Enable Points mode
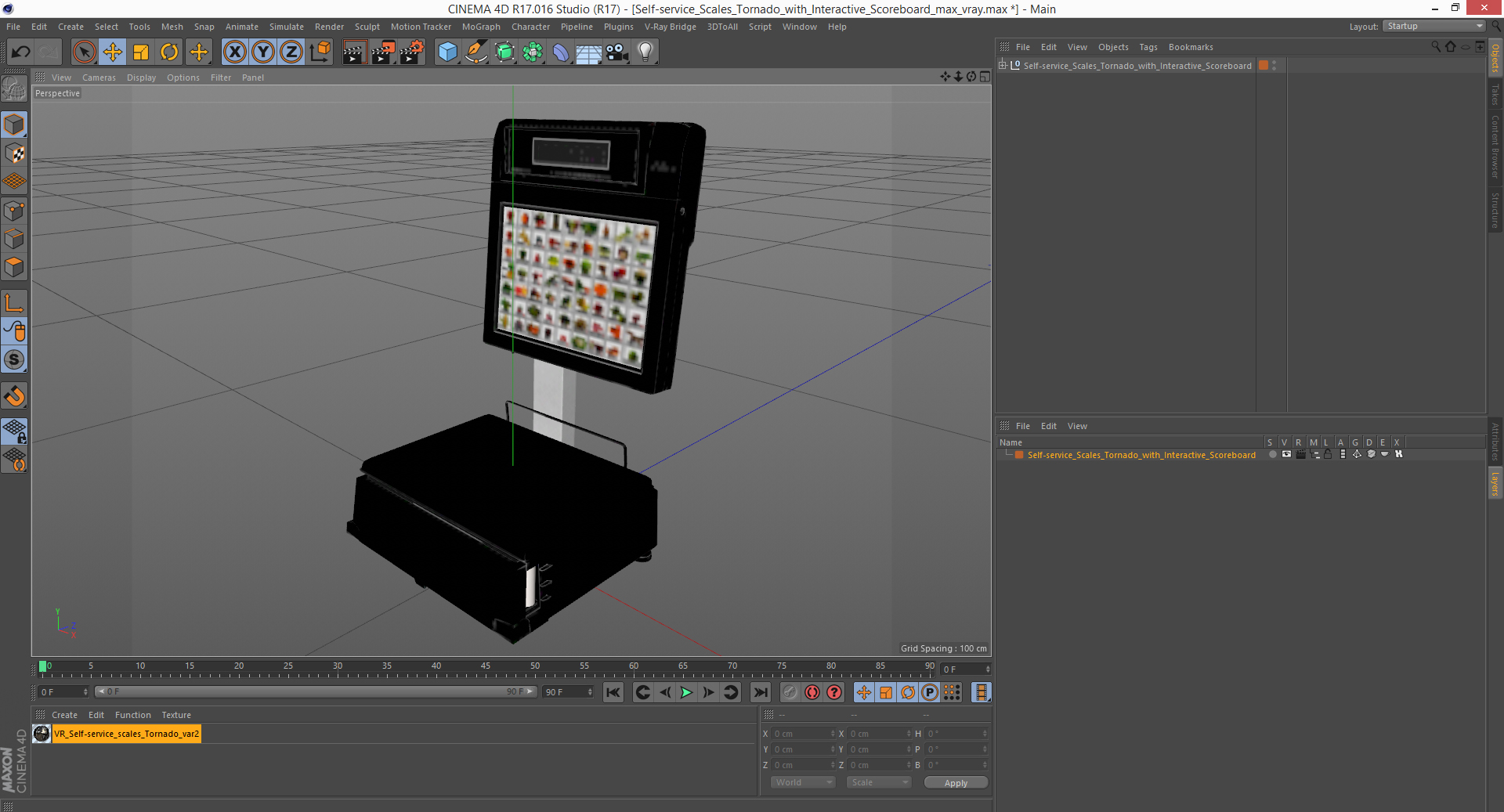The image size is (1504, 812). tap(14, 211)
